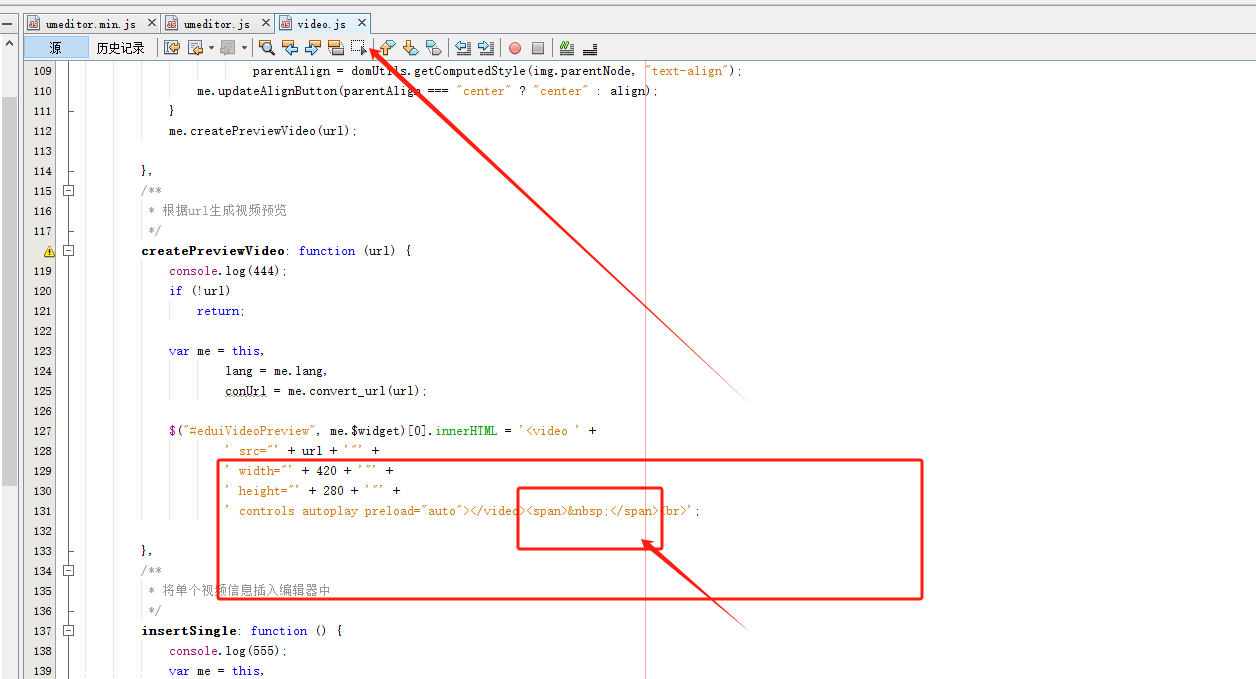Open the Back history dropdown arrow
This screenshot has width=1256, height=679.
point(211,48)
